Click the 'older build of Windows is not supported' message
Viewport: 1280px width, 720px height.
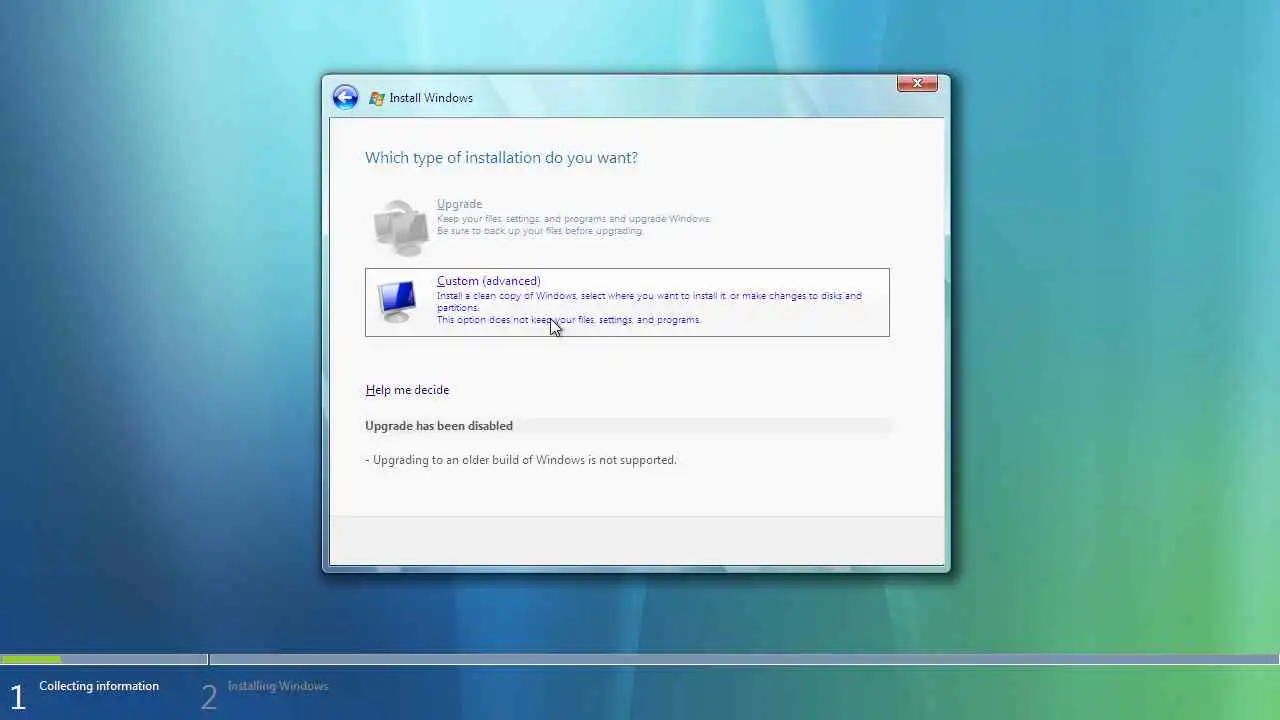[x=521, y=460]
